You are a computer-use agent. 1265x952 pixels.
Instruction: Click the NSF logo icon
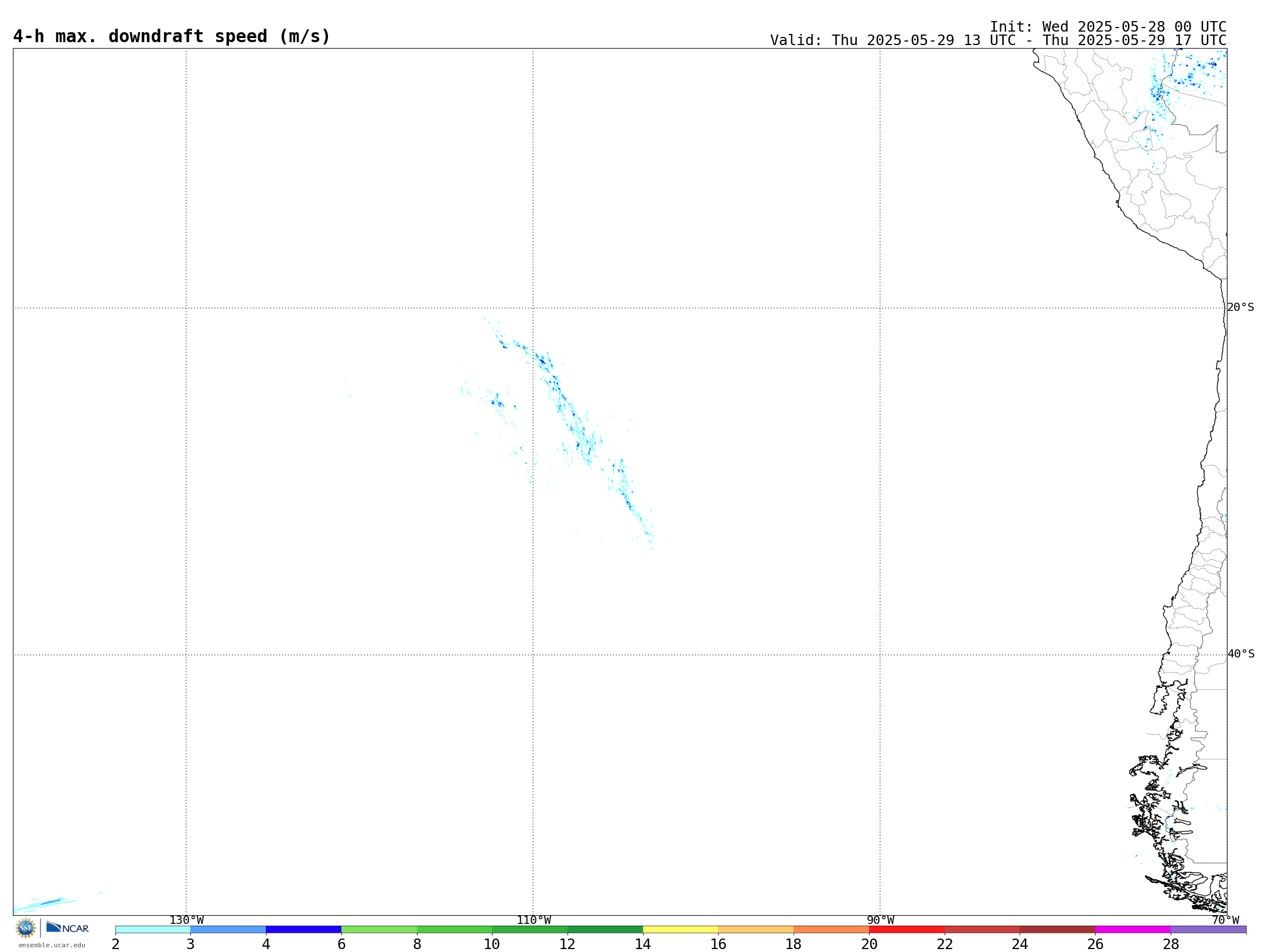[26, 928]
